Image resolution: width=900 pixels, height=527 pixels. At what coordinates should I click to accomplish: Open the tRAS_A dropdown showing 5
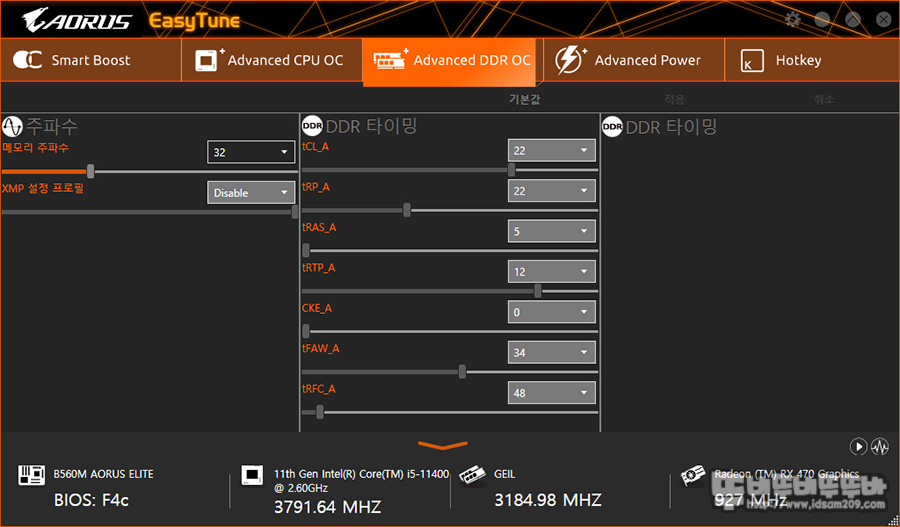[x=552, y=231]
